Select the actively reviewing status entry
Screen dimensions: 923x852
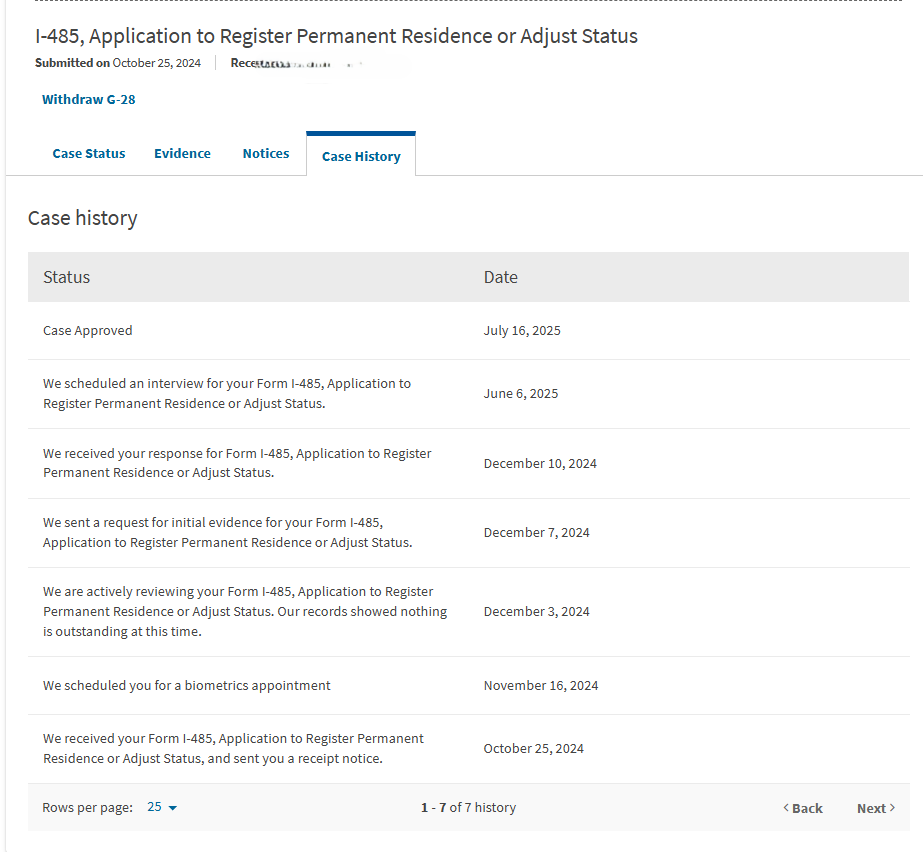[245, 611]
